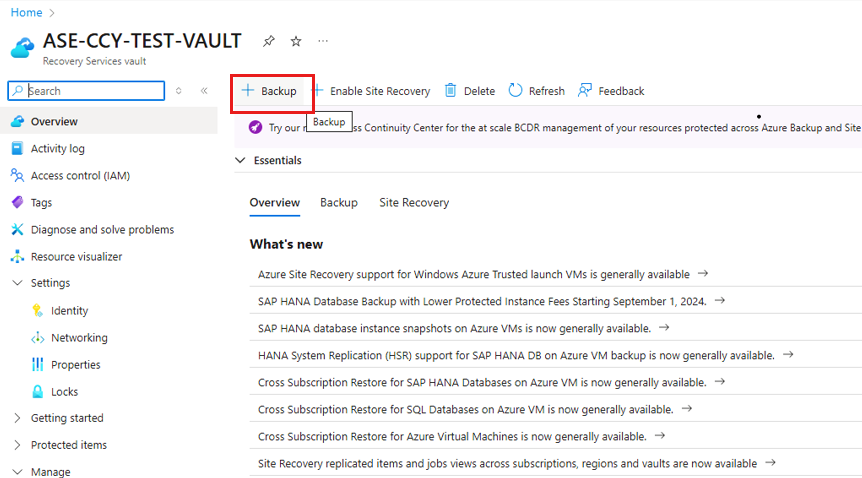Click the ASE-CCY-TEST-VAULT title text
The height and width of the screenshot is (478, 862).
(x=142, y=41)
